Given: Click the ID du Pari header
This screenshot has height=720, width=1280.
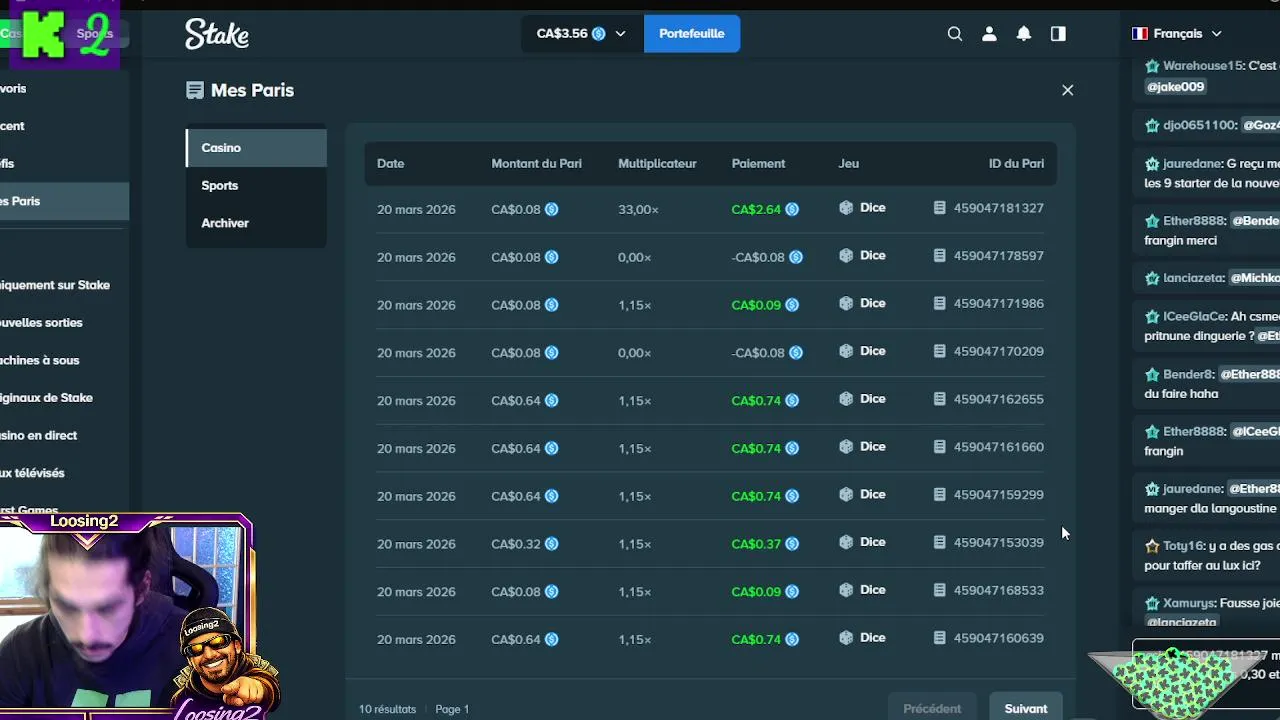Looking at the screenshot, I should (1016, 164).
